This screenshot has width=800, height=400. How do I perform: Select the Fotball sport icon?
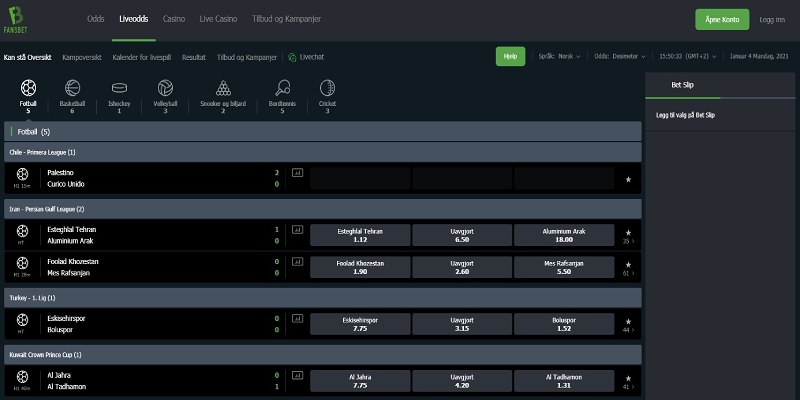(x=28, y=88)
